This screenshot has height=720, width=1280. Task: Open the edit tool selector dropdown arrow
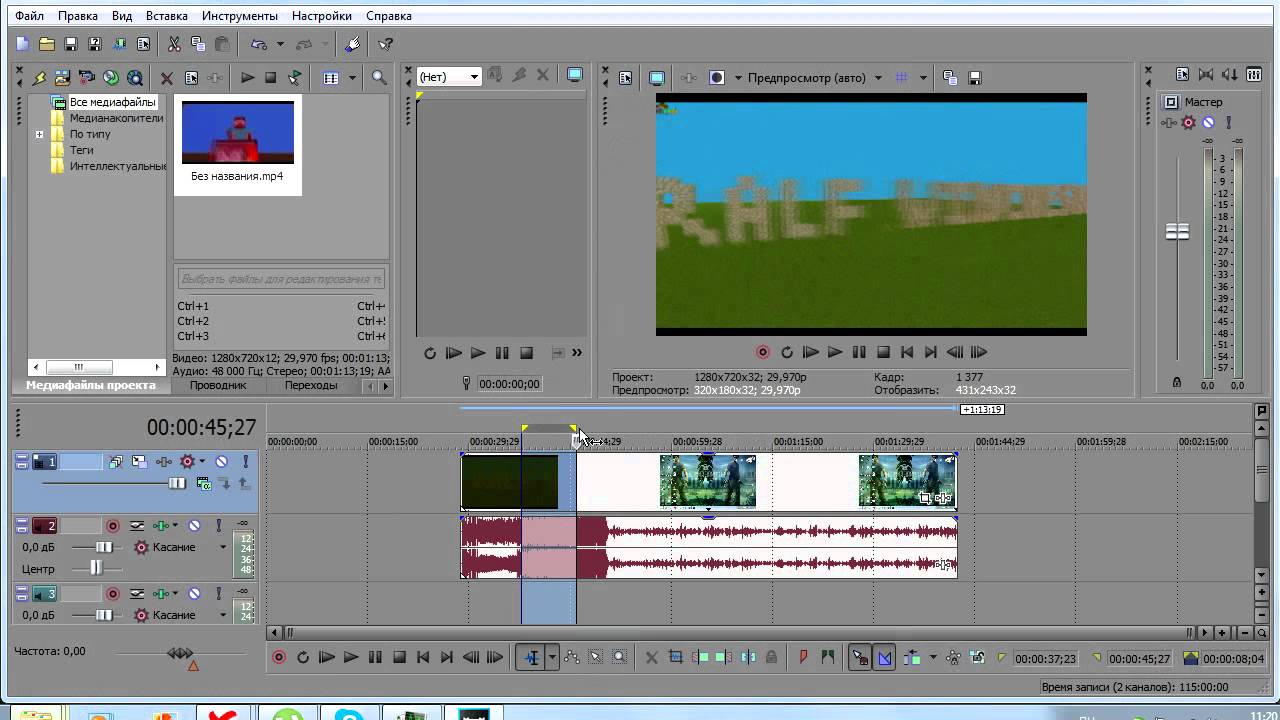click(552, 657)
